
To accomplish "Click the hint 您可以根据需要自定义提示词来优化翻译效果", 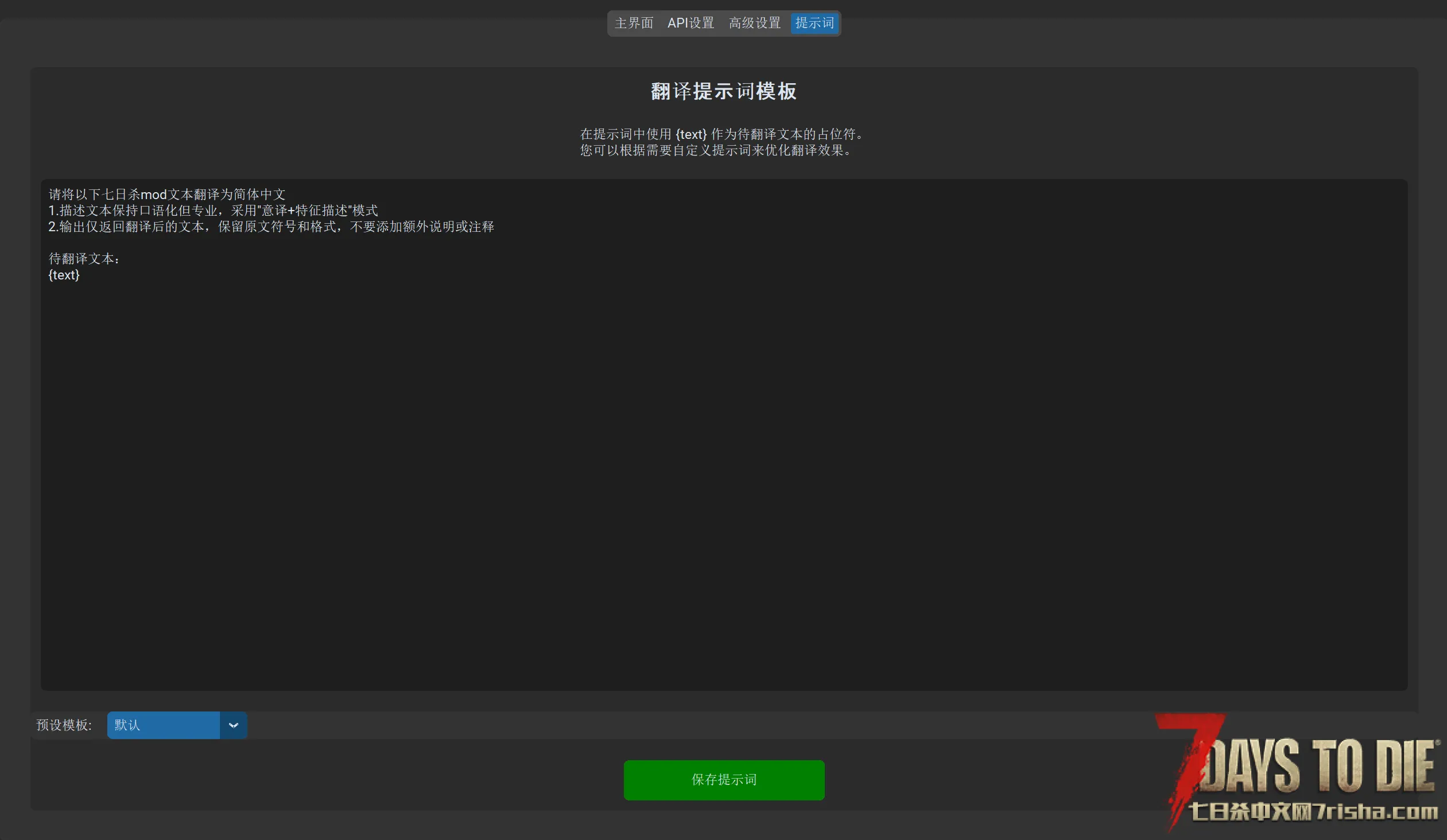I will point(716,150).
